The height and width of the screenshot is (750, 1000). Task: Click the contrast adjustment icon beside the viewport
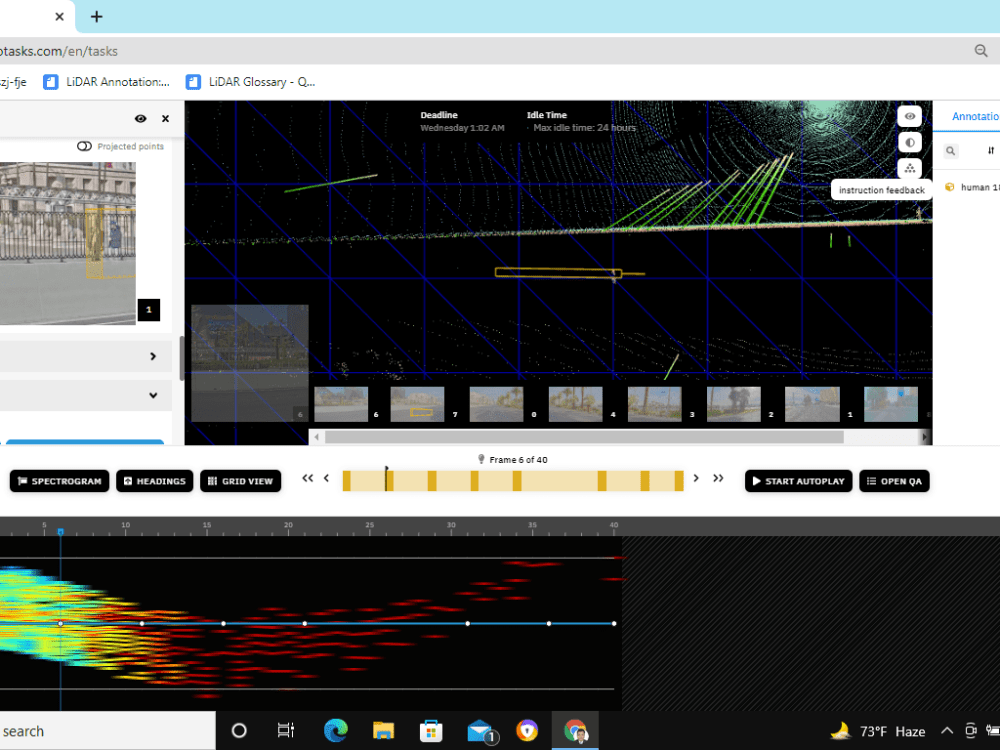(x=909, y=142)
